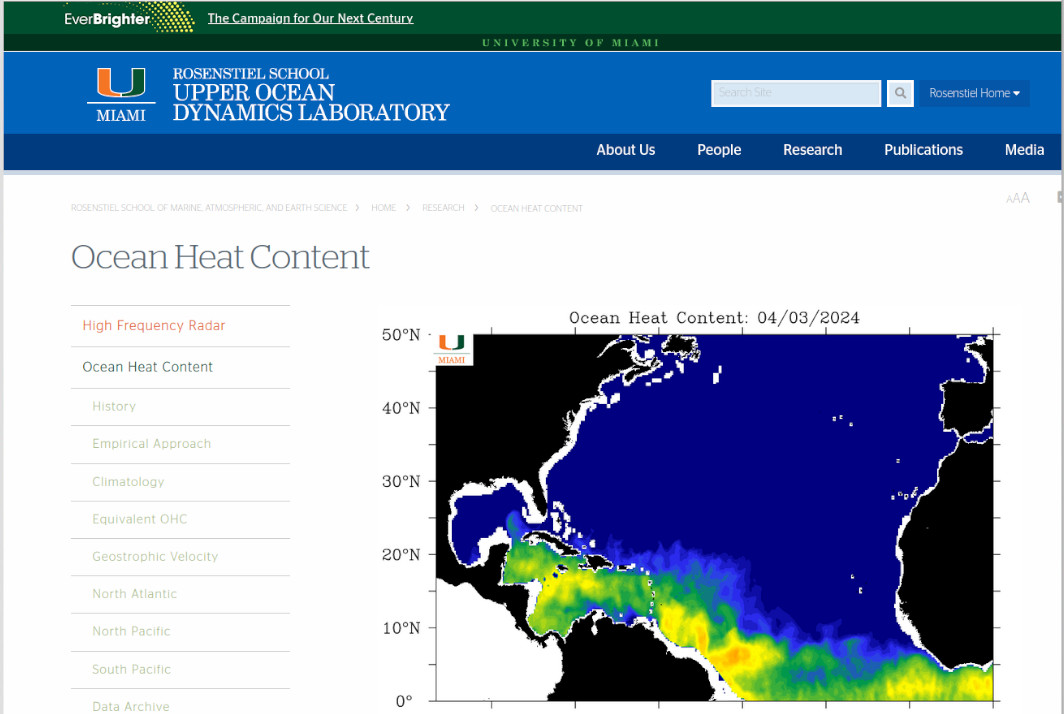Open the Empirical Approach sidebar page
The width and height of the screenshot is (1064, 714).
point(151,444)
